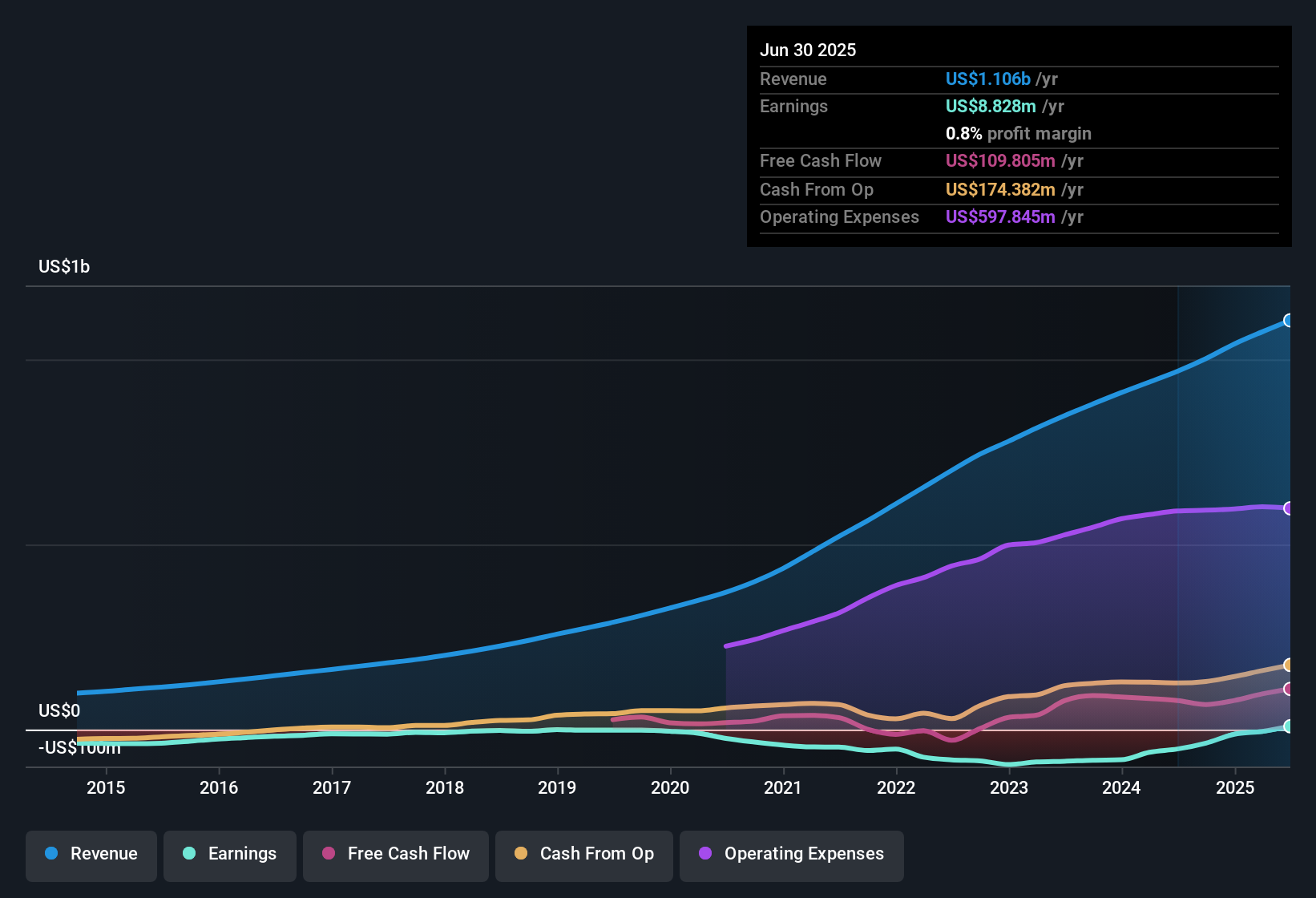The width and height of the screenshot is (1316, 898).
Task: Click the orange Cash From Op legend dot
Action: click(521, 854)
